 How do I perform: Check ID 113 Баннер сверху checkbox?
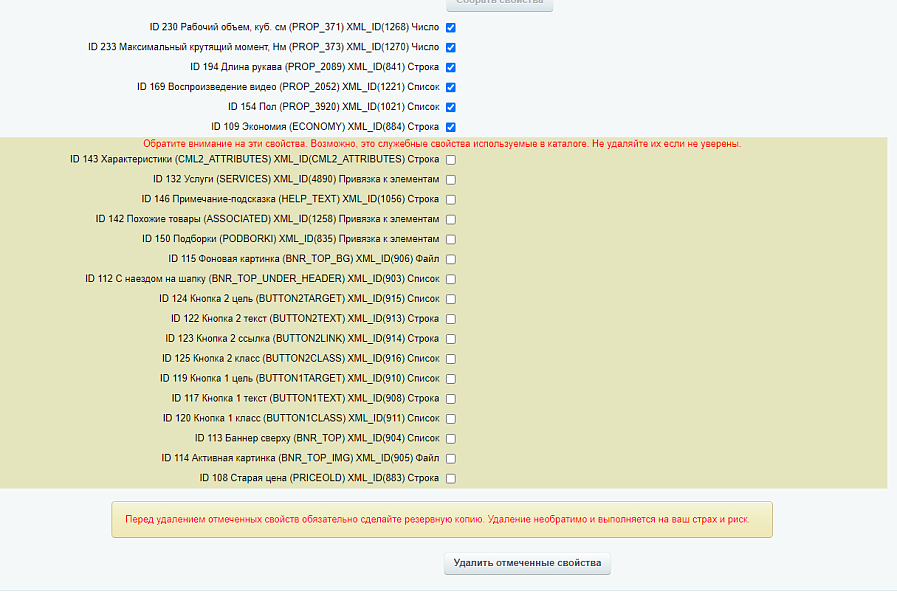tap(451, 439)
